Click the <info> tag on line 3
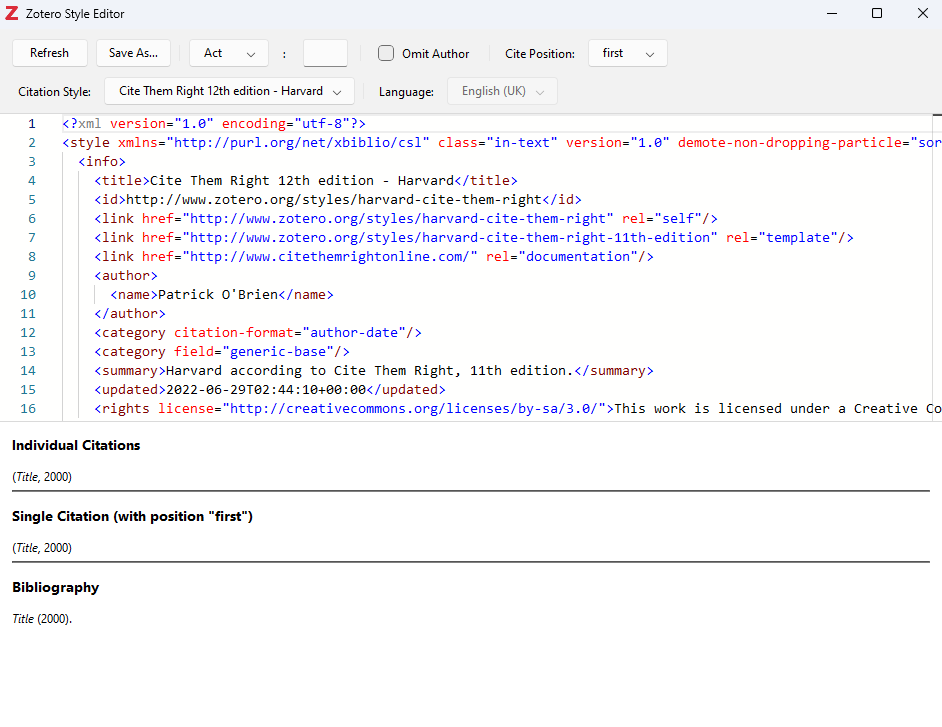 pos(102,162)
